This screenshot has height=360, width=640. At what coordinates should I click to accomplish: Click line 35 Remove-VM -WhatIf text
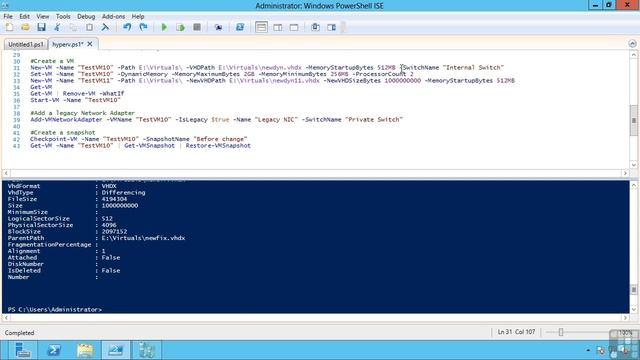tap(93, 93)
